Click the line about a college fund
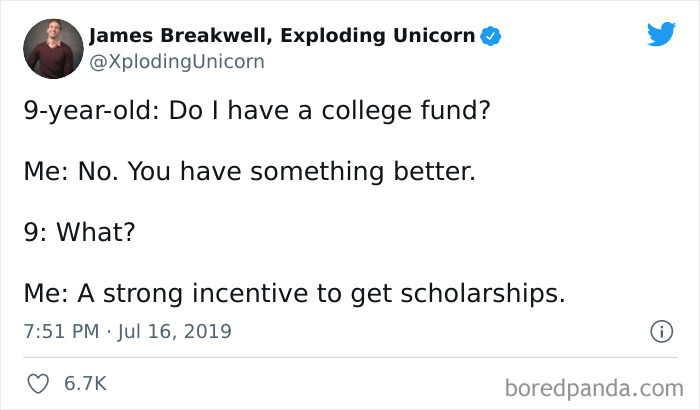Screen dimensions: 700x410 pyautogui.click(x=256, y=108)
